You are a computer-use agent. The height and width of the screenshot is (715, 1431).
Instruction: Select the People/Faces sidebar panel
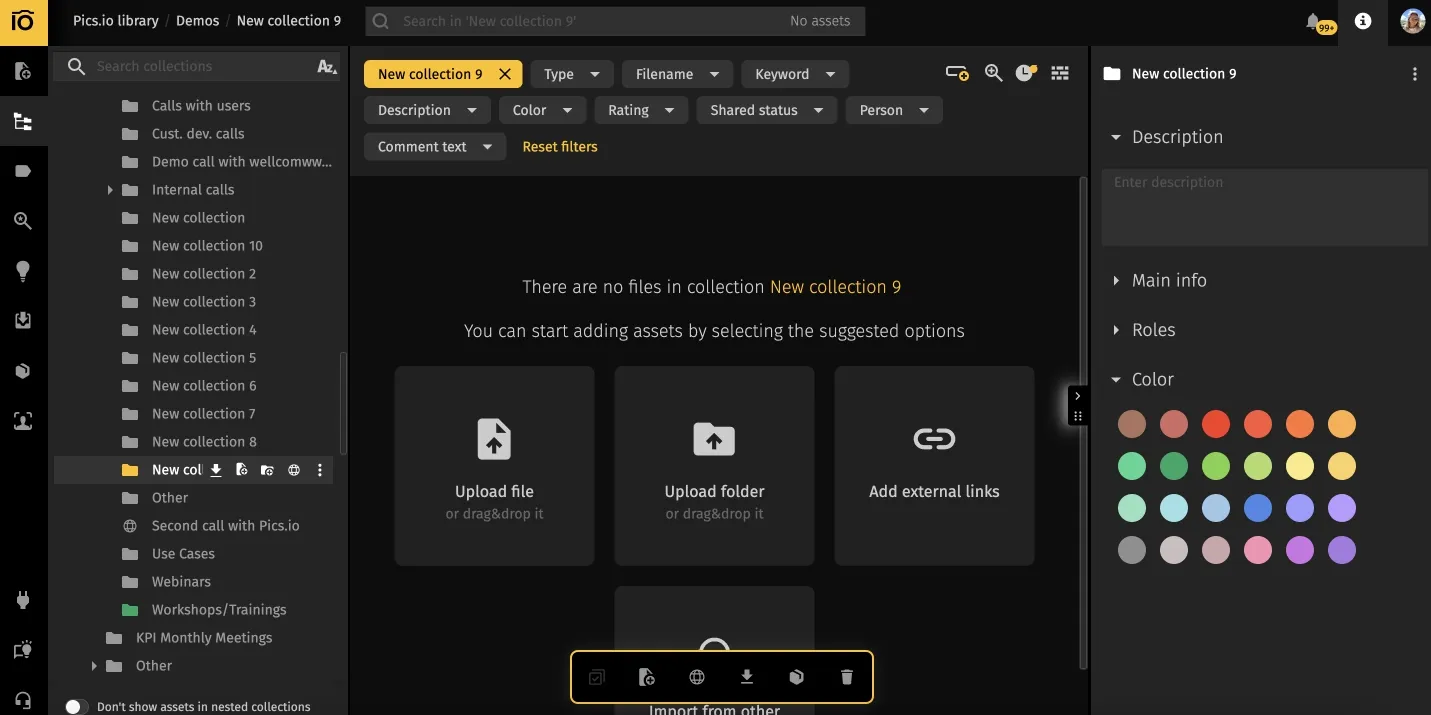tap(24, 420)
